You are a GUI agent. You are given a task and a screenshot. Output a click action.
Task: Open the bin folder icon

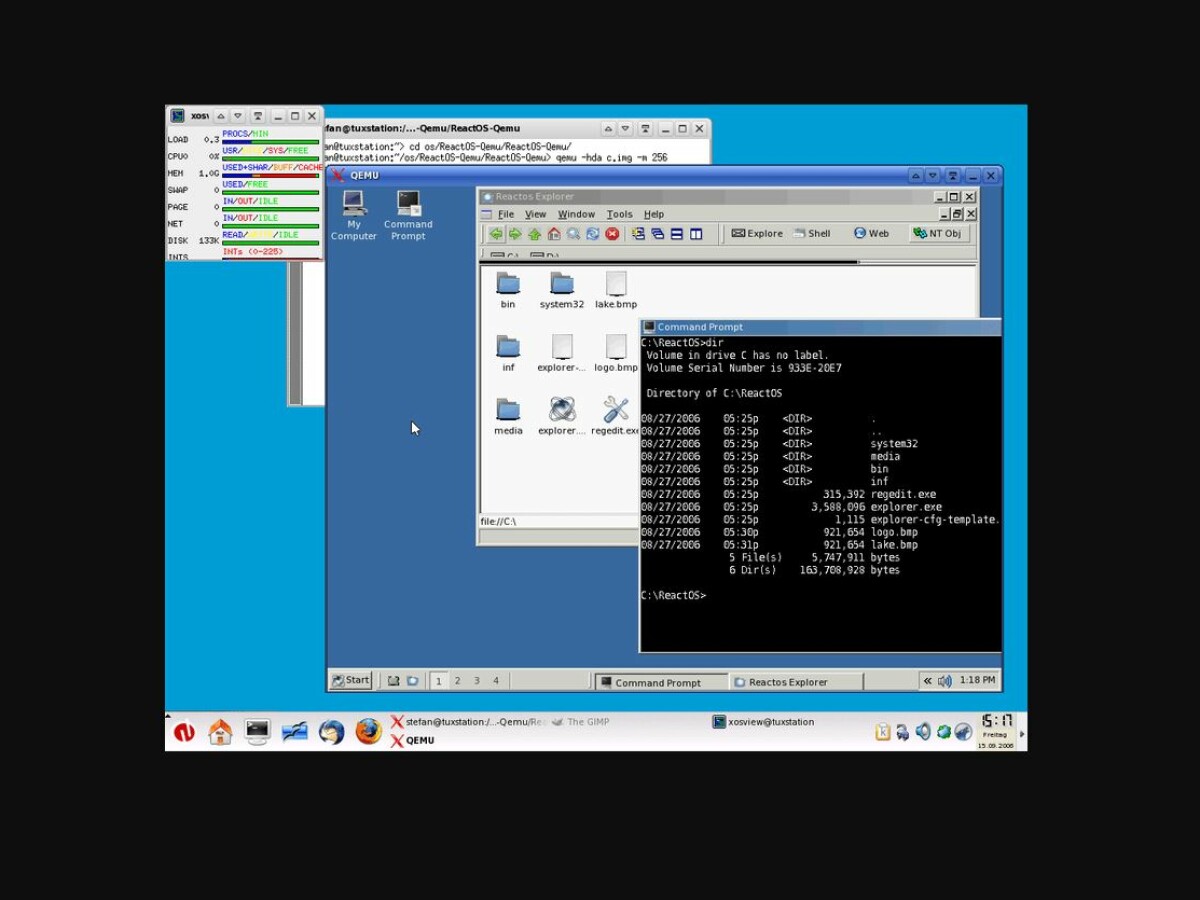508,284
